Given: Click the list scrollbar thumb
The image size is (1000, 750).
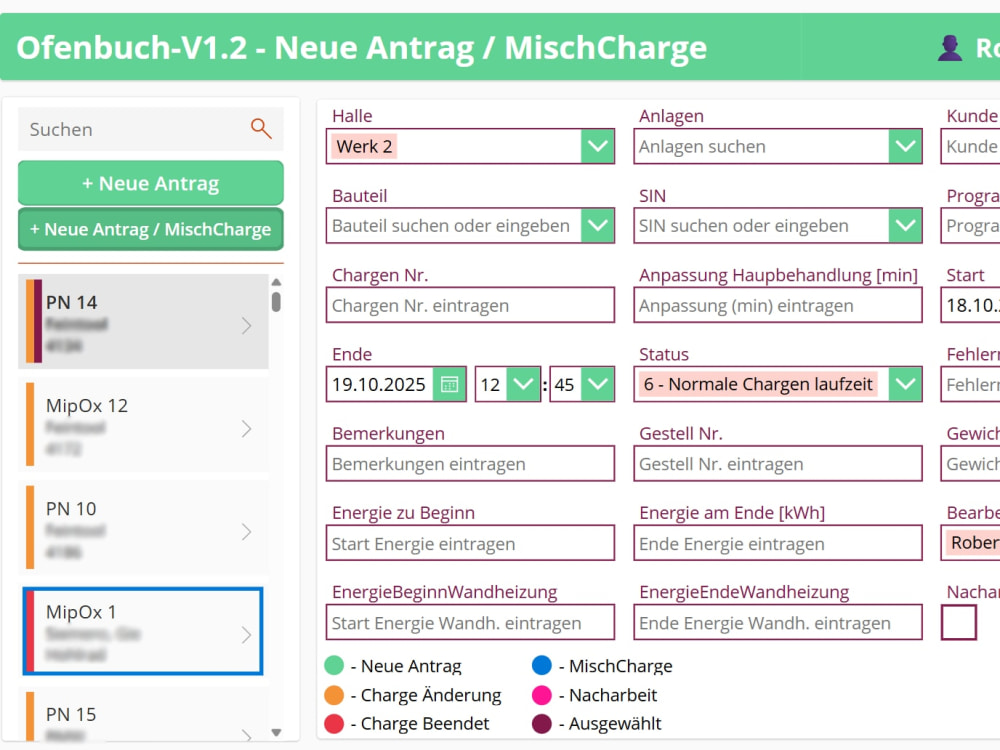Looking at the screenshot, I should pyautogui.click(x=276, y=301).
